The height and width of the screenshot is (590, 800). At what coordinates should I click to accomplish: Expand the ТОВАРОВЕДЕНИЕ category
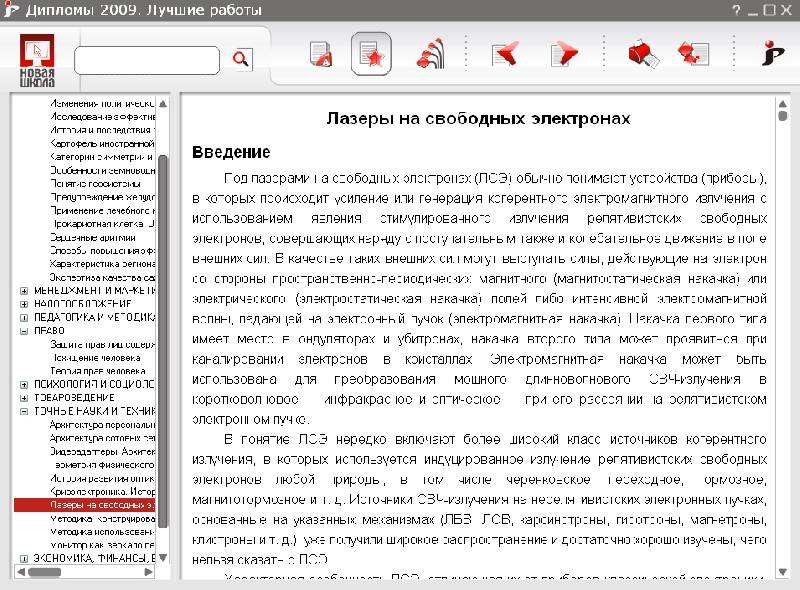23,398
